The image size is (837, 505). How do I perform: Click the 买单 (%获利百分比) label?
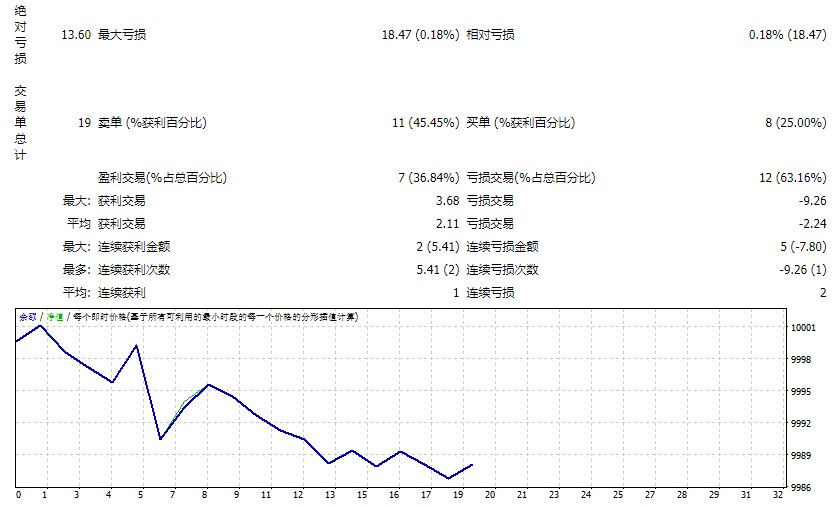521,123
